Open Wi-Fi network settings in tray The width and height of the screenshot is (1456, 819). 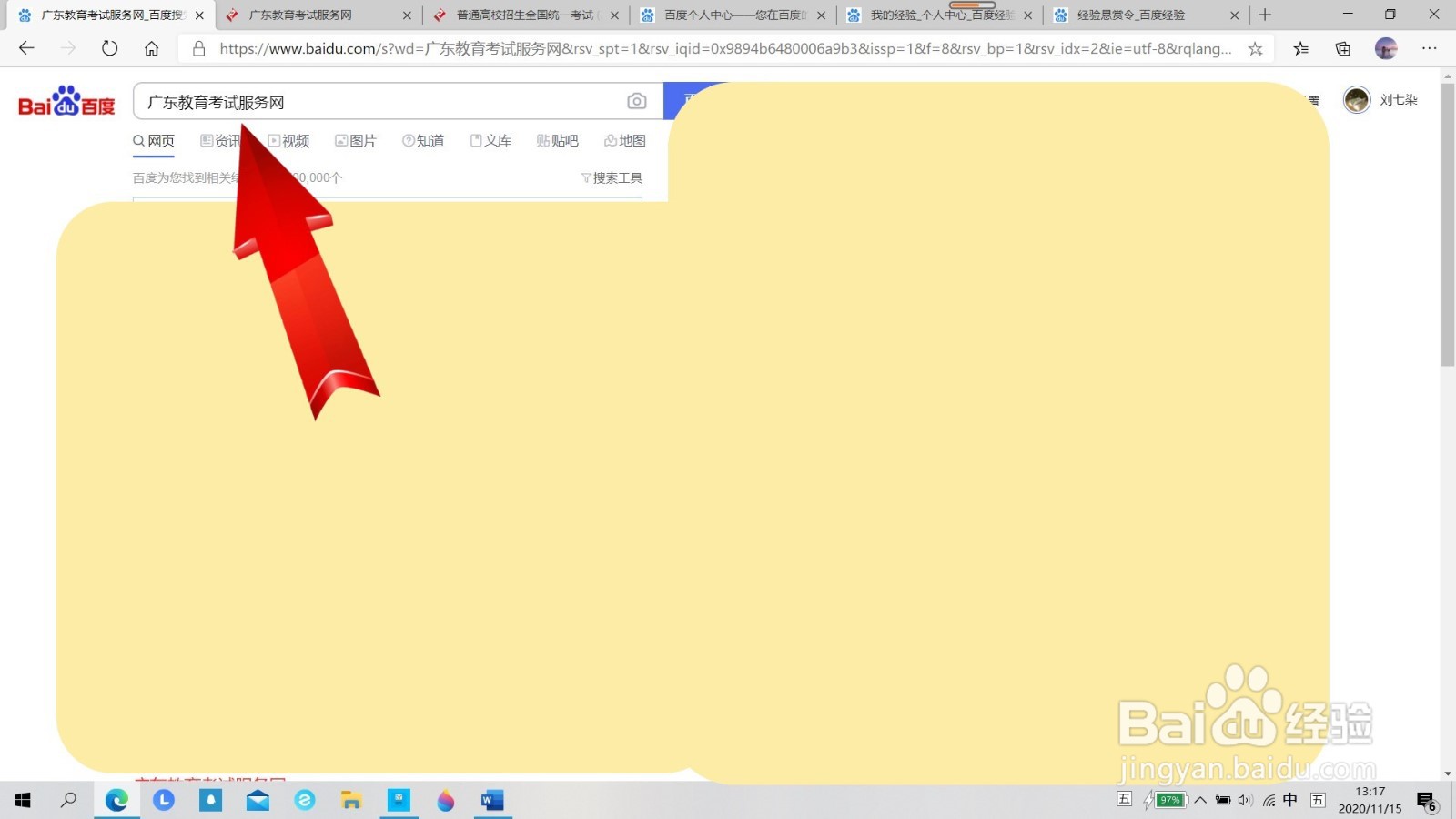(x=1269, y=800)
